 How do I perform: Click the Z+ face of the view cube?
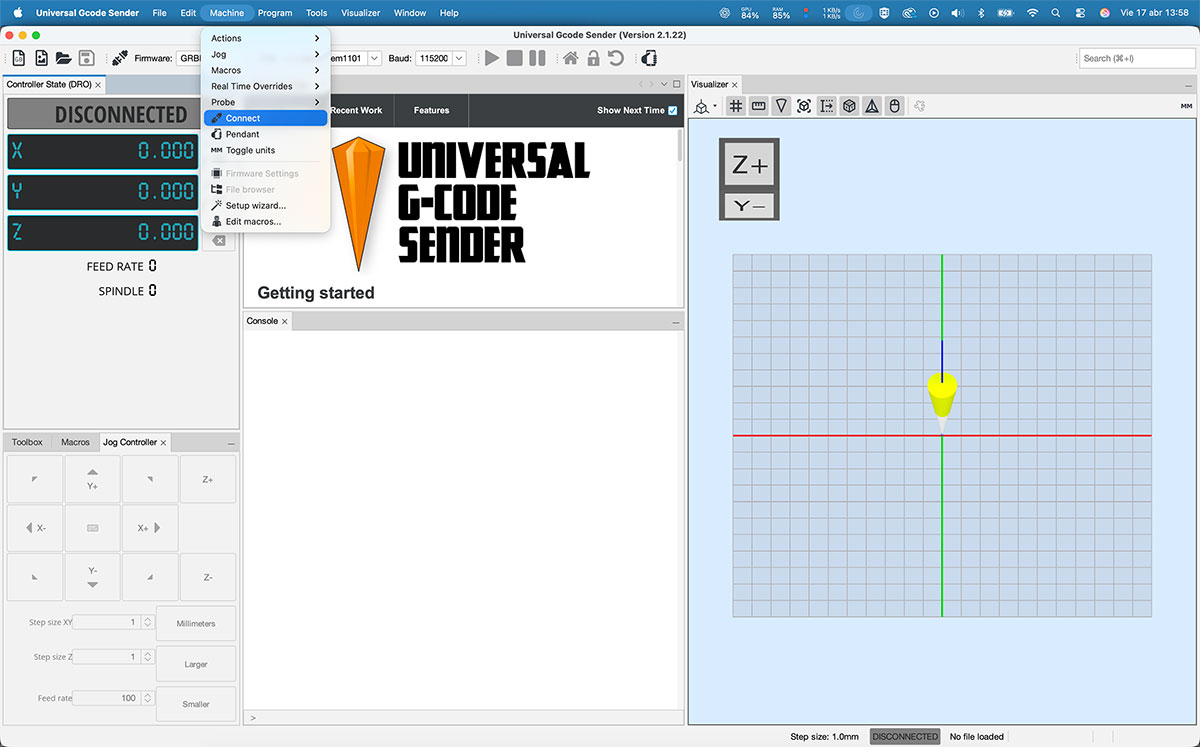[x=749, y=166]
